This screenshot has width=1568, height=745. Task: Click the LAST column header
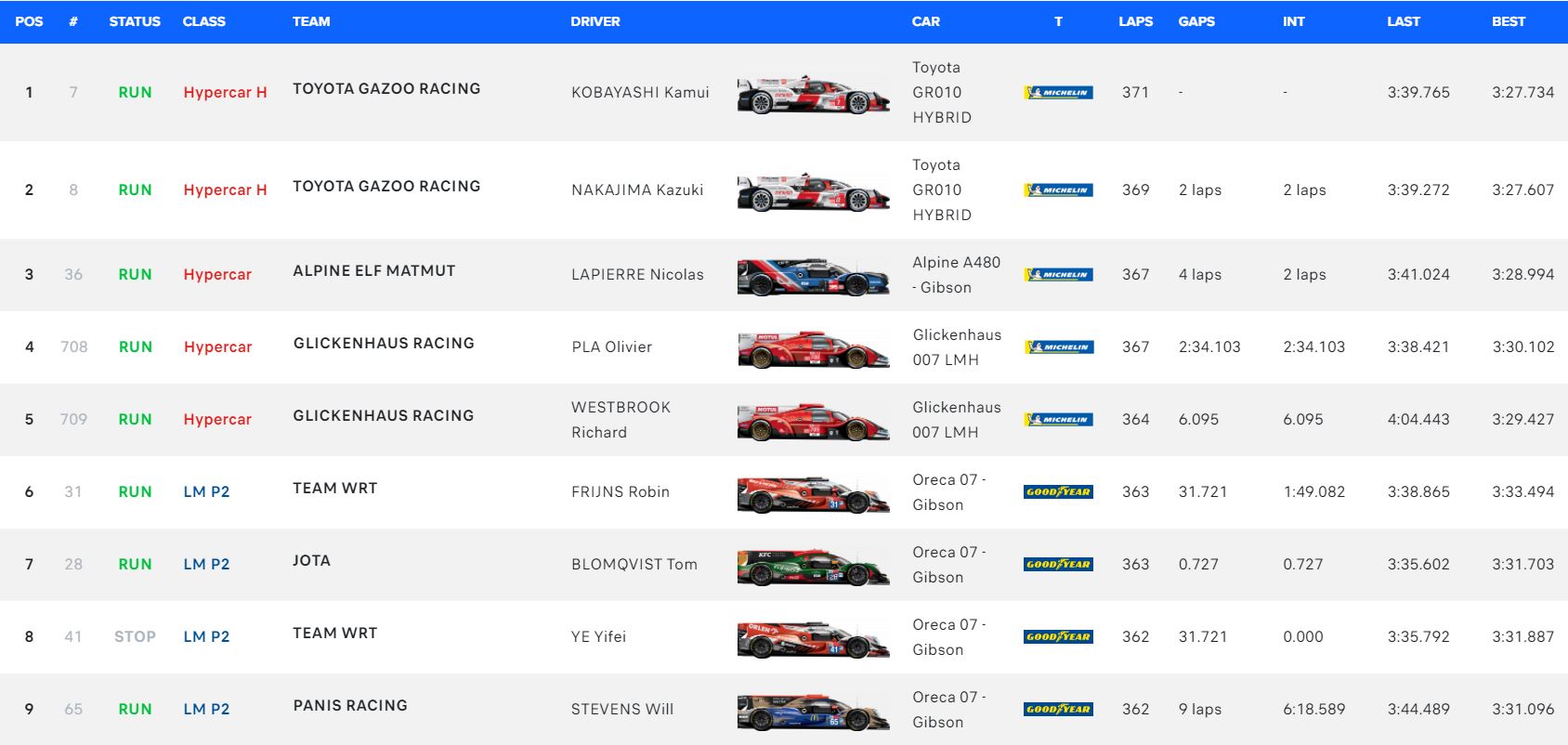(1404, 21)
